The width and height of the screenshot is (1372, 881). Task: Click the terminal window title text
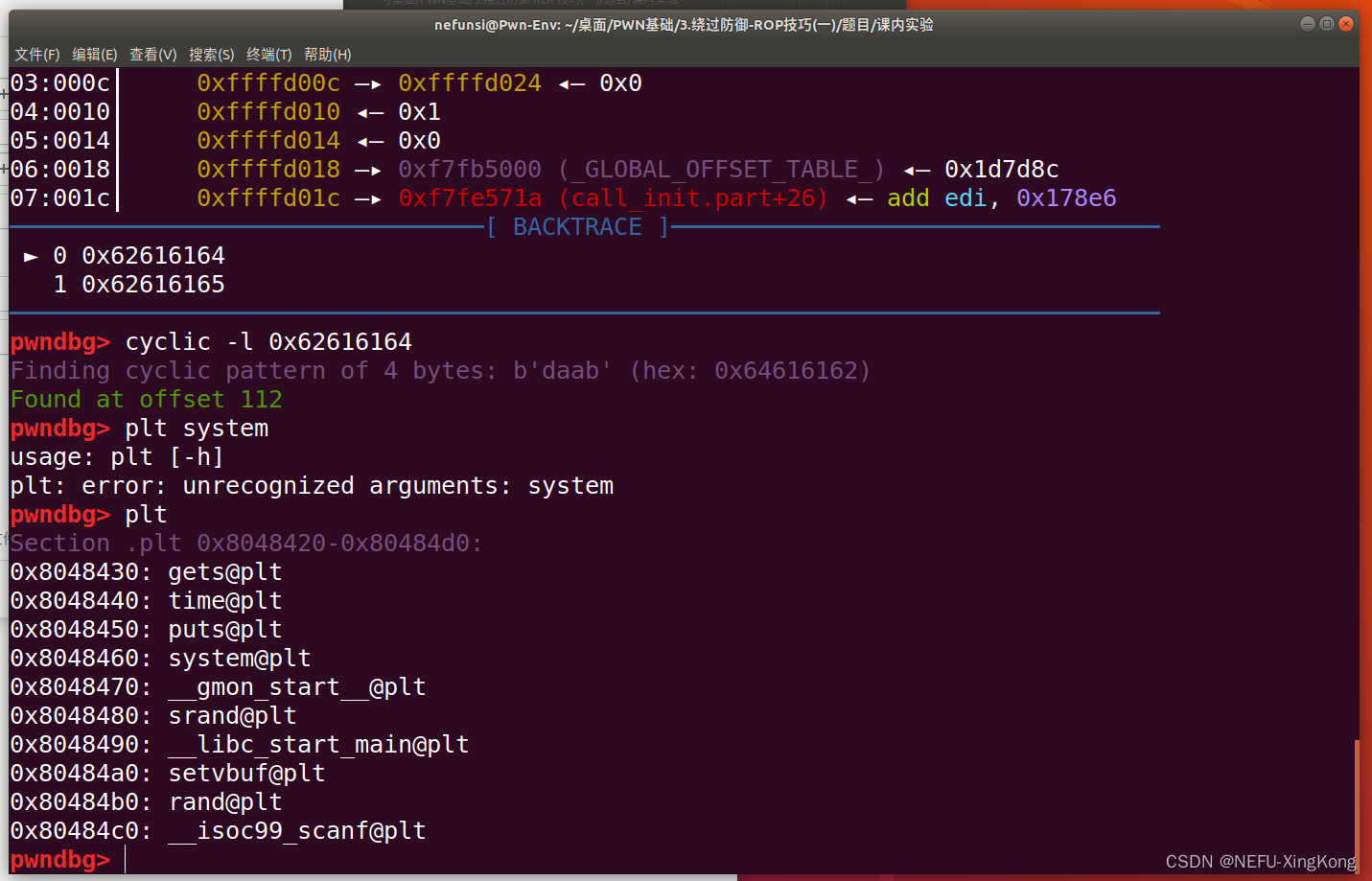[684, 25]
